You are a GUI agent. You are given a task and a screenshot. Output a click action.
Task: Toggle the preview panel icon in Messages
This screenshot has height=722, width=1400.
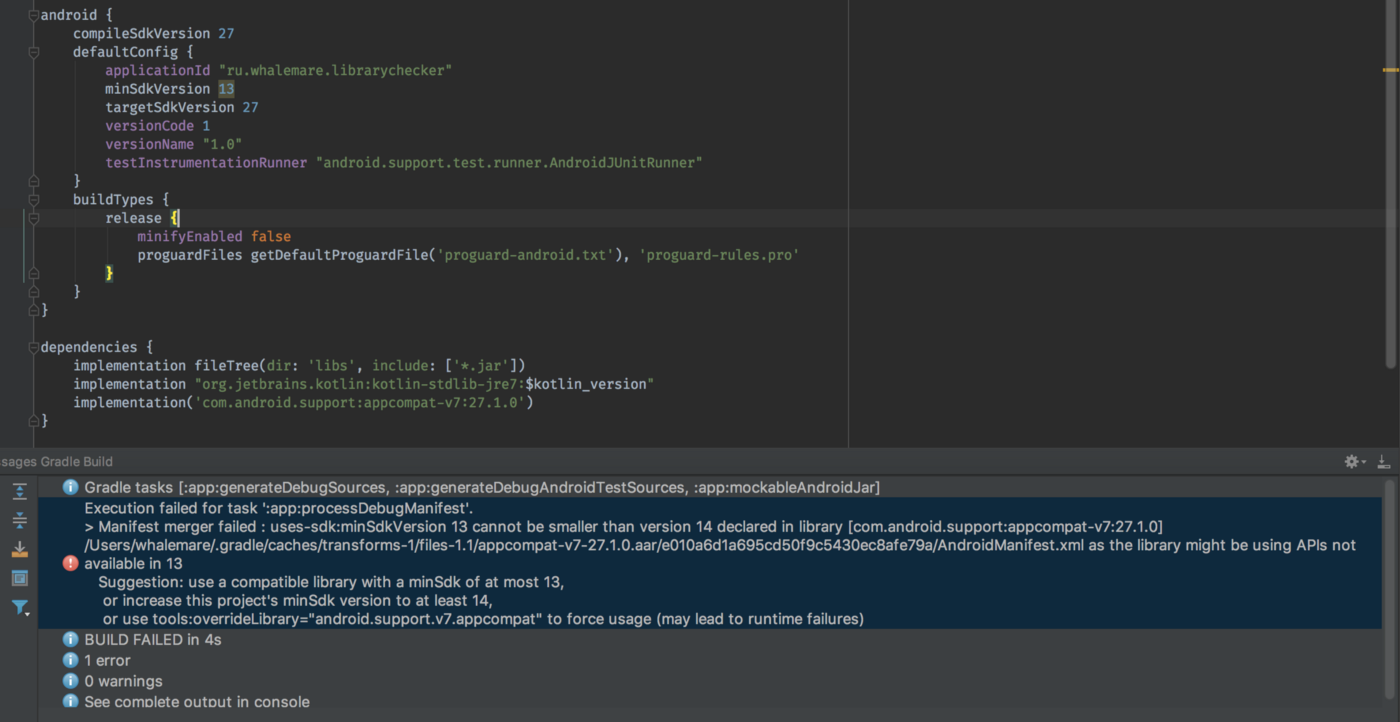[19, 578]
